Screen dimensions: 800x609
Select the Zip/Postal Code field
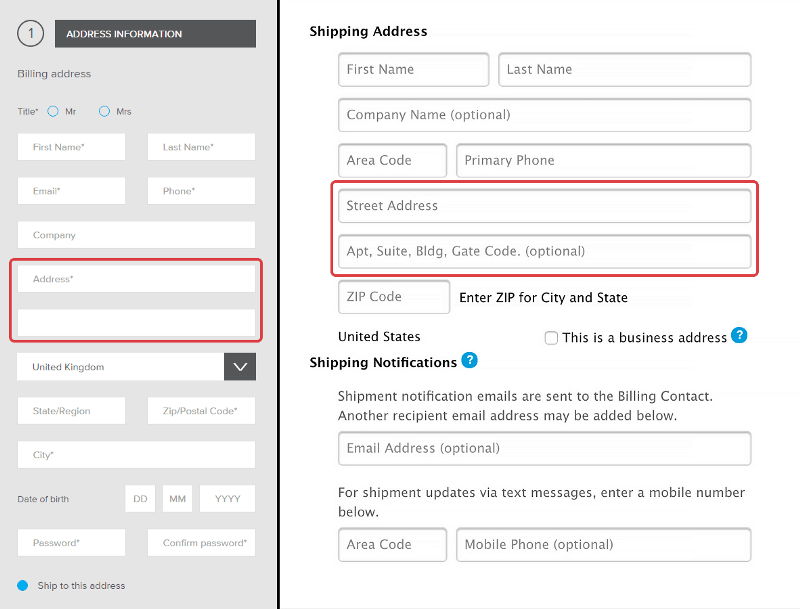[202, 411]
